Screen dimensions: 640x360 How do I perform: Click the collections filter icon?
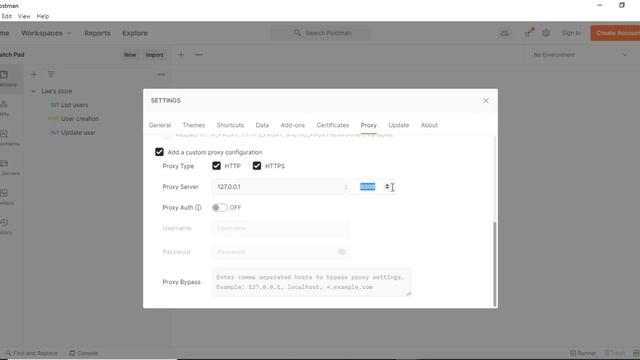tap(51, 75)
